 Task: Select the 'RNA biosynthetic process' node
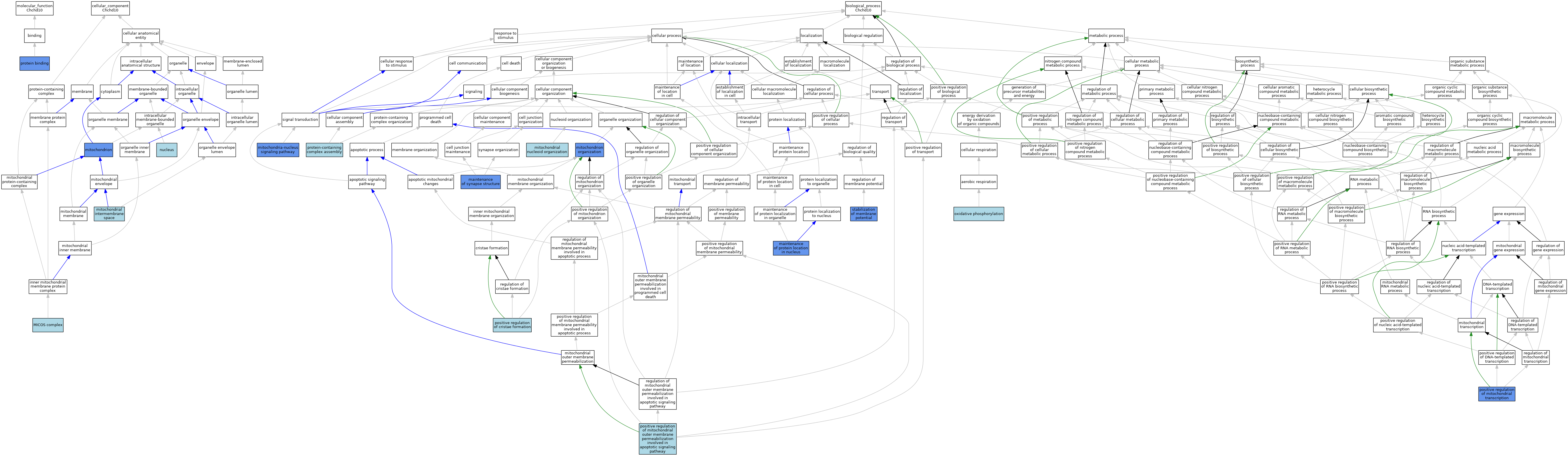click(1439, 214)
